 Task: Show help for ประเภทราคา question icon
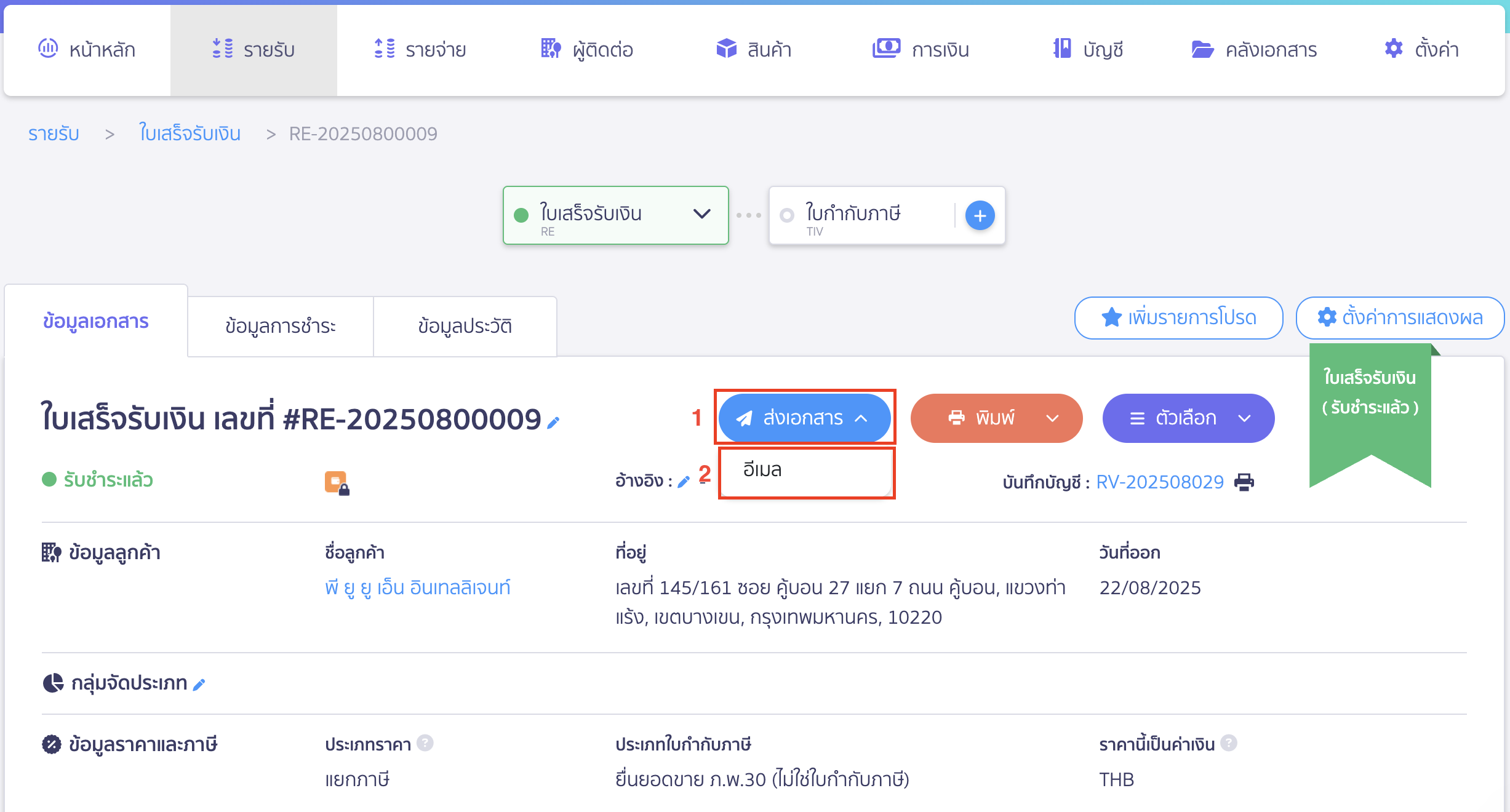coord(425,743)
